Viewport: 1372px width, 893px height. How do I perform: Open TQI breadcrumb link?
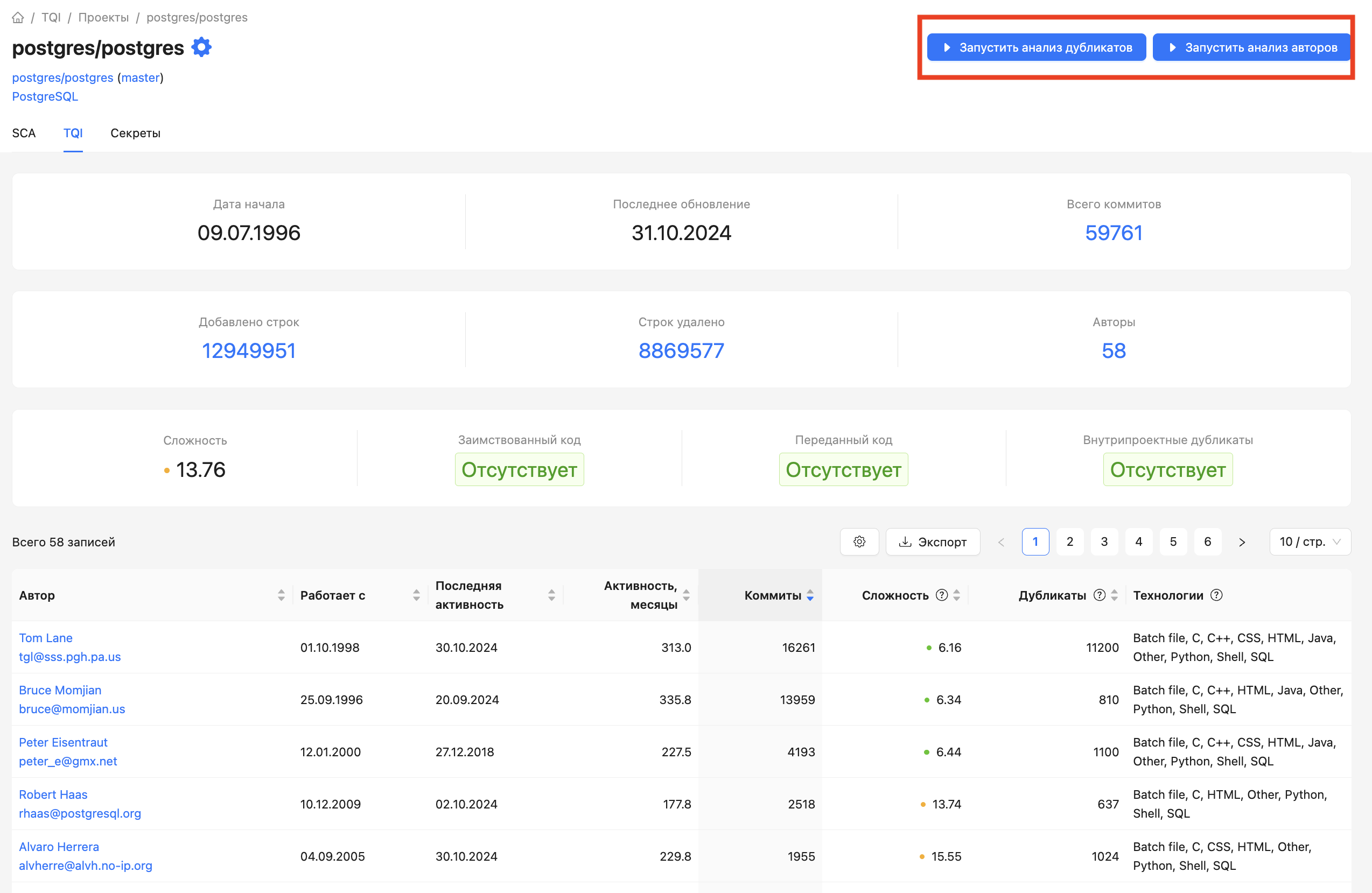[51, 17]
